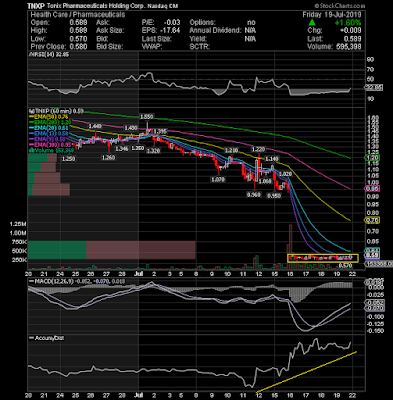The height and width of the screenshot is (400, 393).
Task: Click the 0.960 low price label
Action: click(x=254, y=194)
